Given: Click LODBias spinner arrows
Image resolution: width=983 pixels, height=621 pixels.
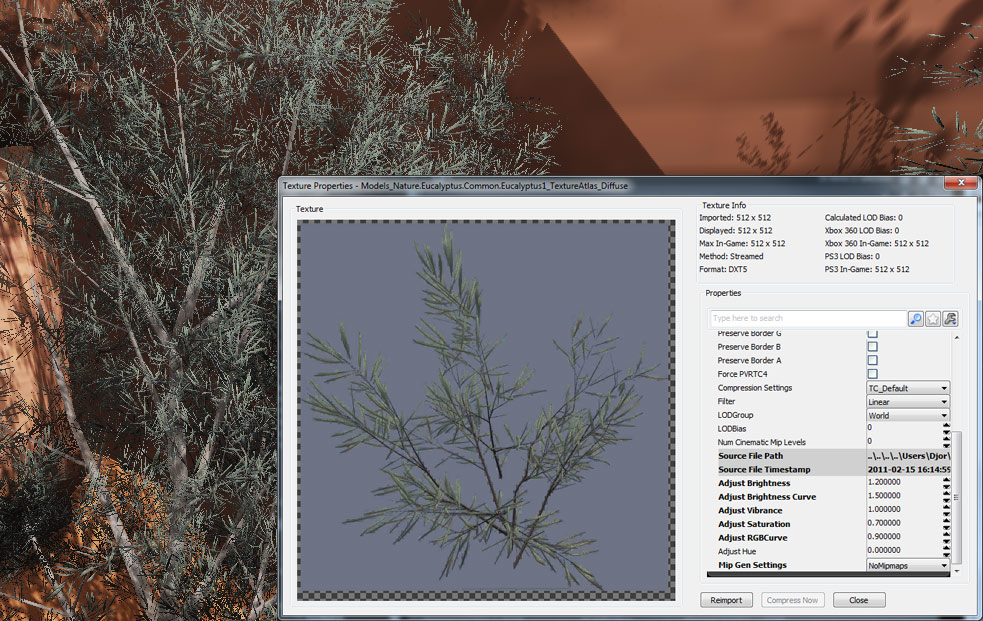Looking at the screenshot, I should [946, 428].
